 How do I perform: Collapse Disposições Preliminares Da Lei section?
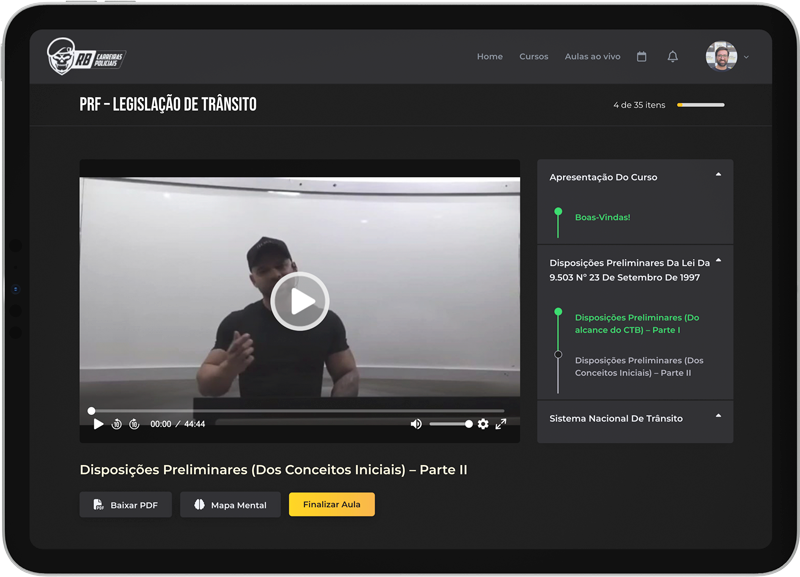tap(718, 260)
